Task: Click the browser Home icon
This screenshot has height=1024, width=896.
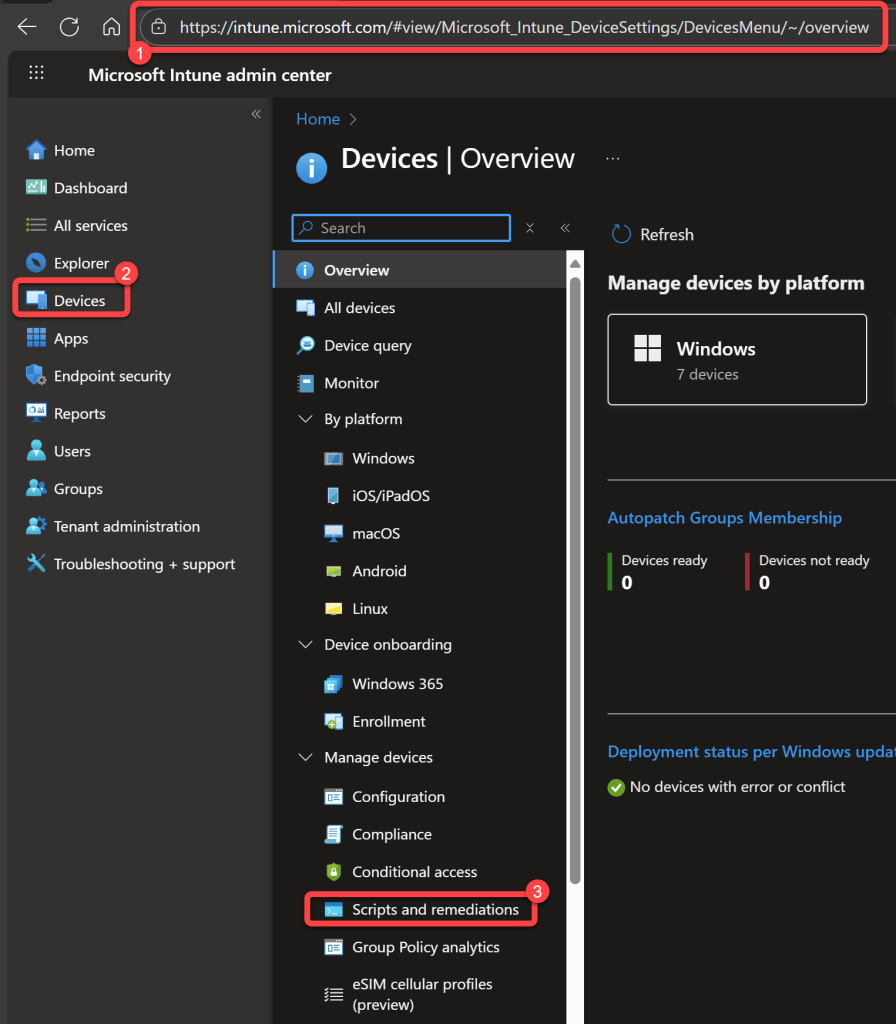Action: (112, 27)
